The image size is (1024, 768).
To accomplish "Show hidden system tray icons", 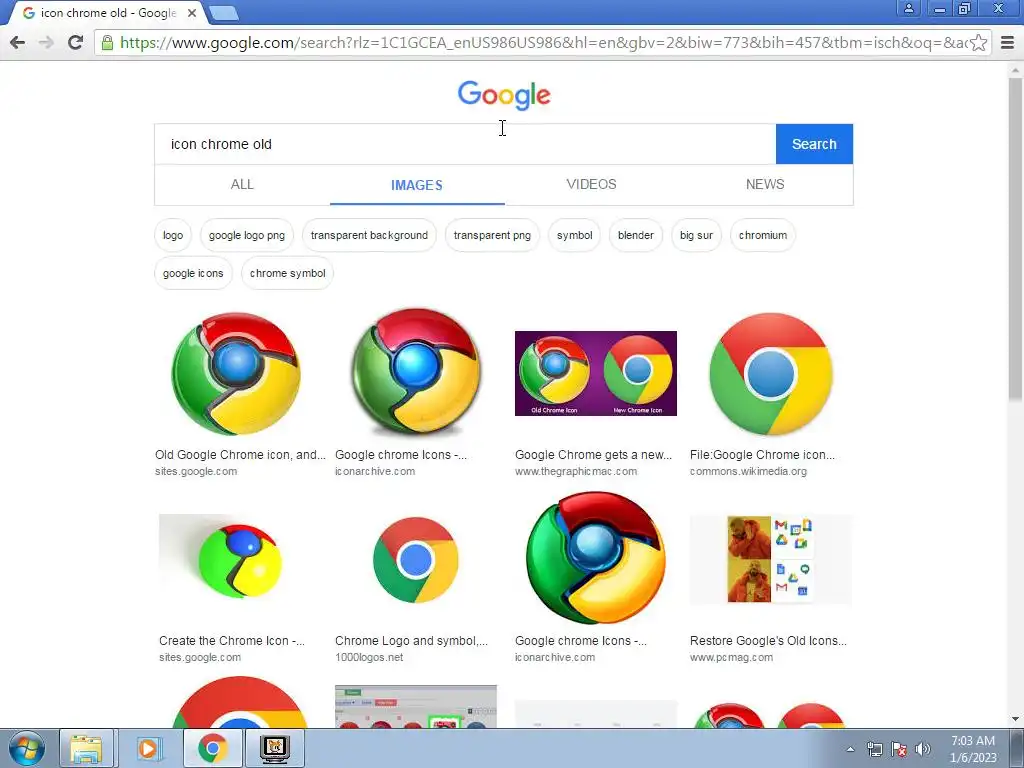I will (850, 749).
